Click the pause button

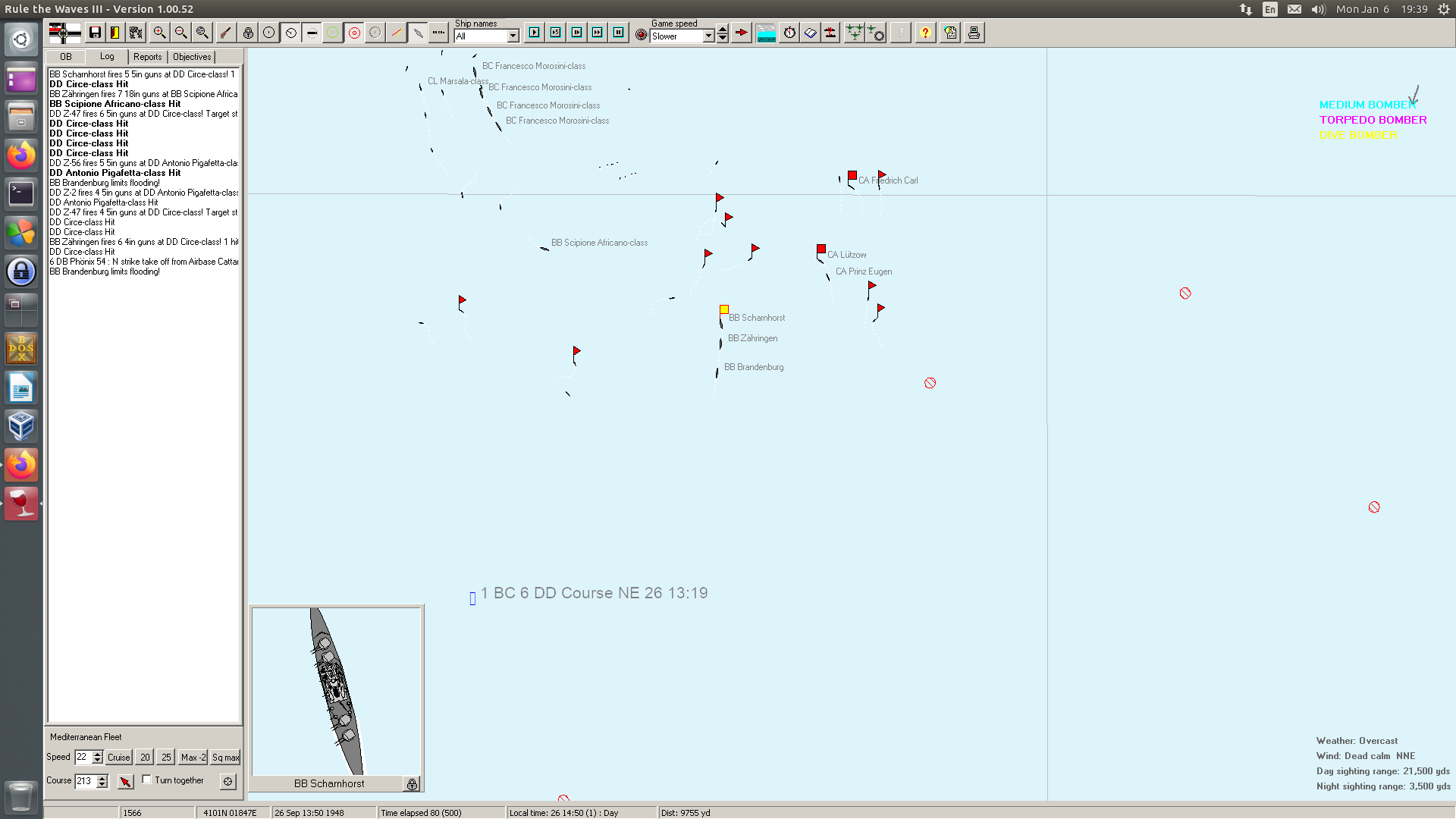pyautogui.click(x=619, y=33)
